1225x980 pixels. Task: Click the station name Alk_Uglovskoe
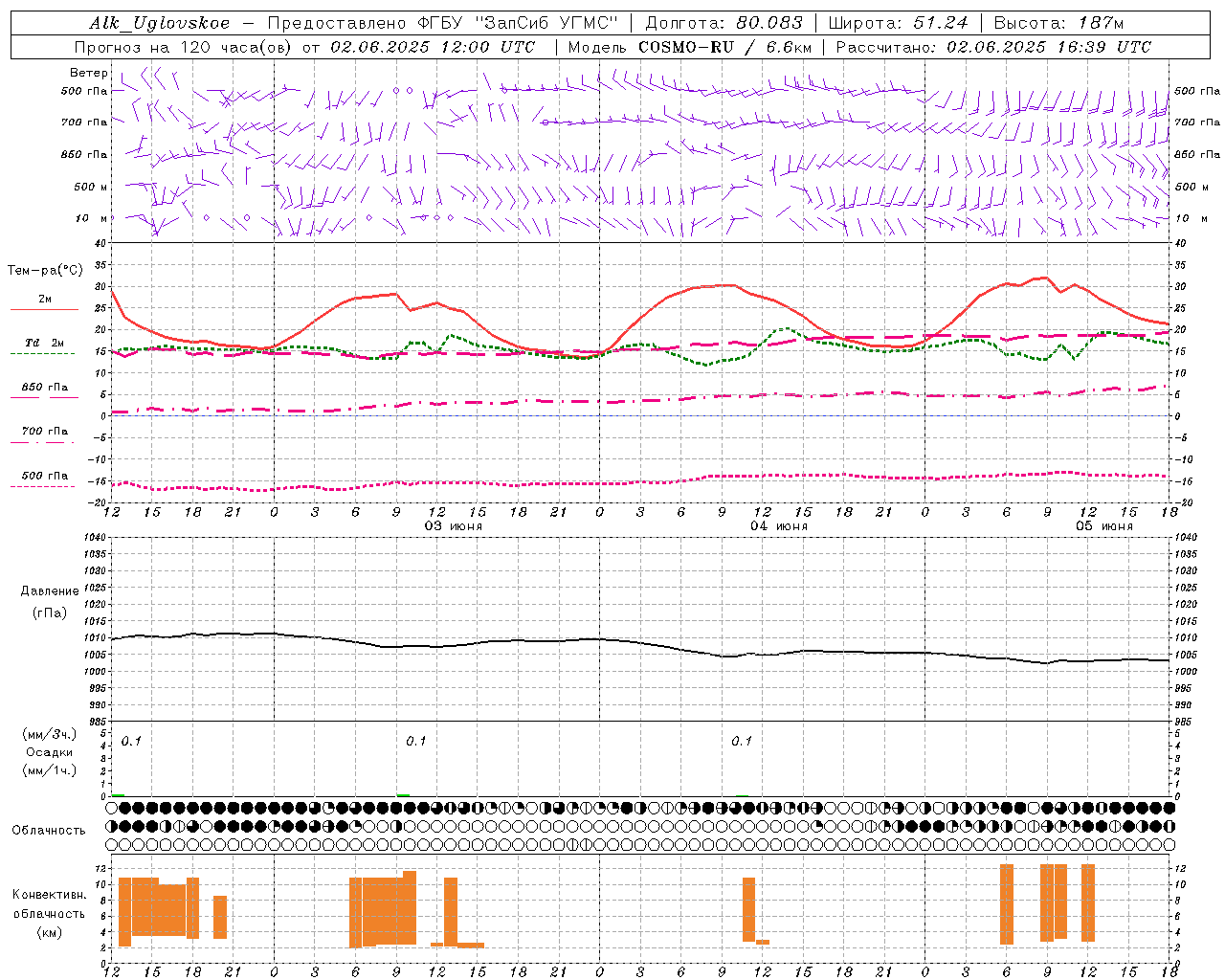point(160,23)
